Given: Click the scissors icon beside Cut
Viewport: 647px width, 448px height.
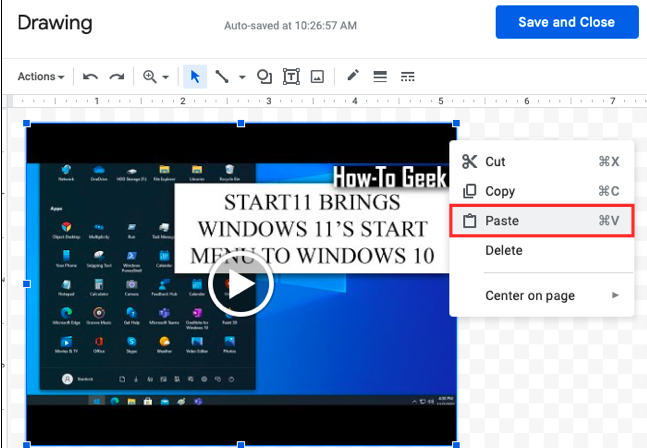Looking at the screenshot, I should [469, 161].
